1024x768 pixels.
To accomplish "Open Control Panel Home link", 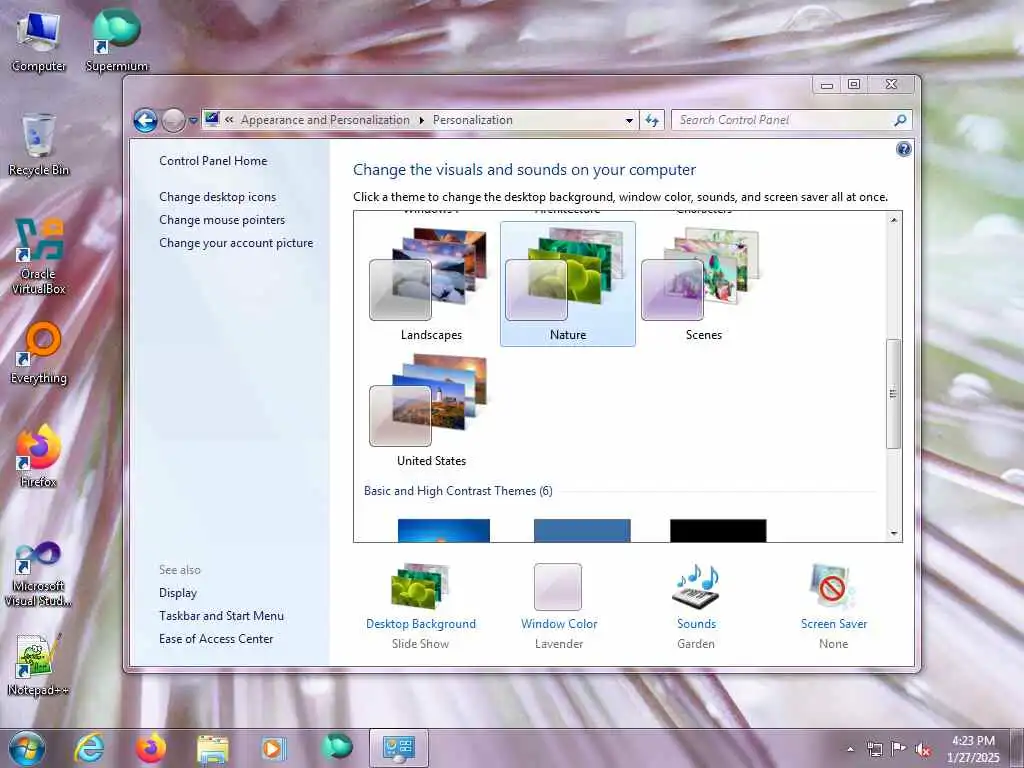I will pyautogui.click(x=213, y=161).
